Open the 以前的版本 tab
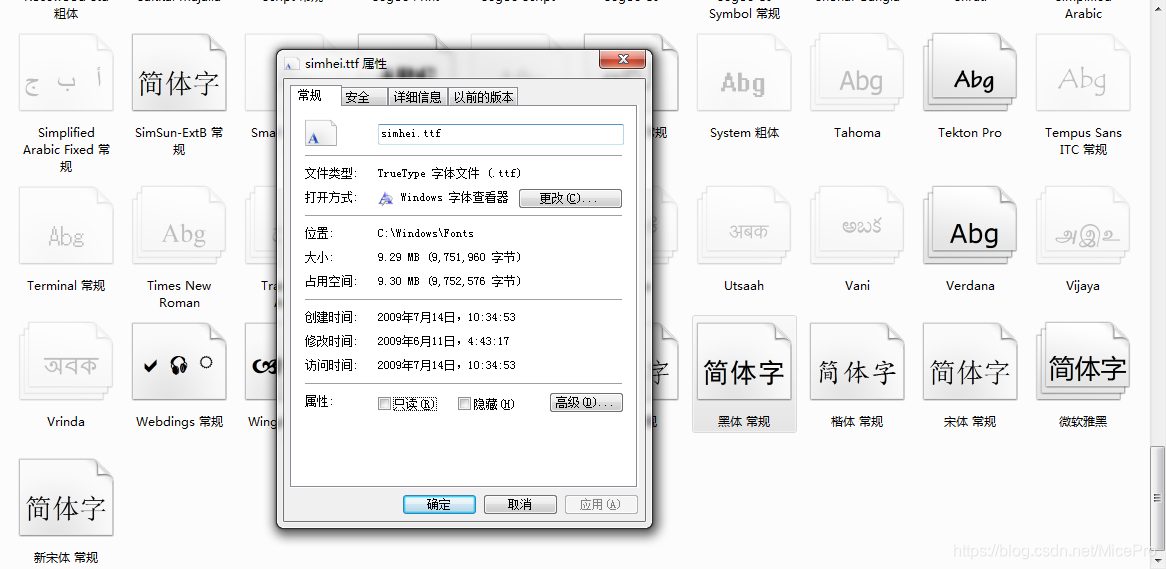 point(483,97)
